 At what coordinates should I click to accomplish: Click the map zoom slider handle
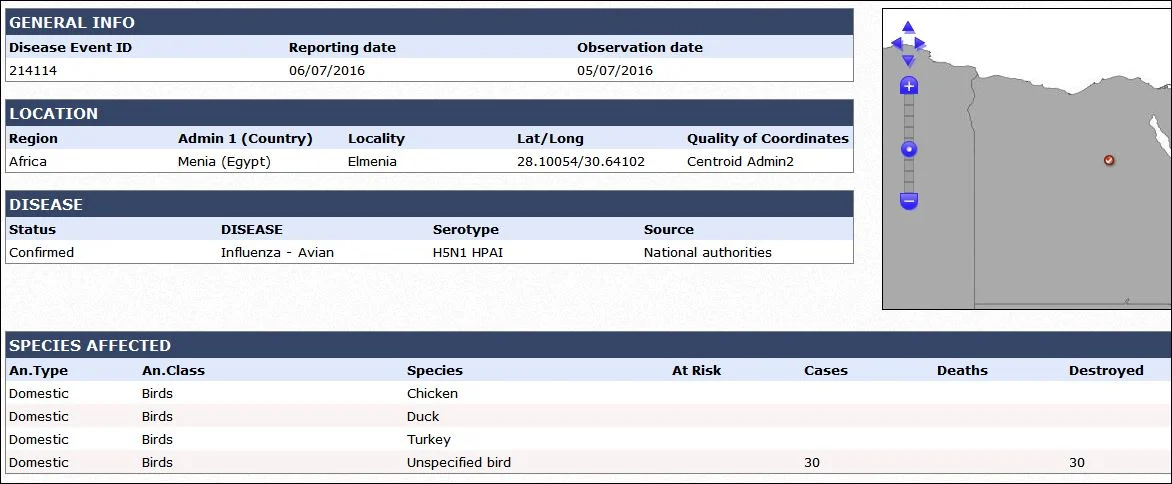point(909,149)
